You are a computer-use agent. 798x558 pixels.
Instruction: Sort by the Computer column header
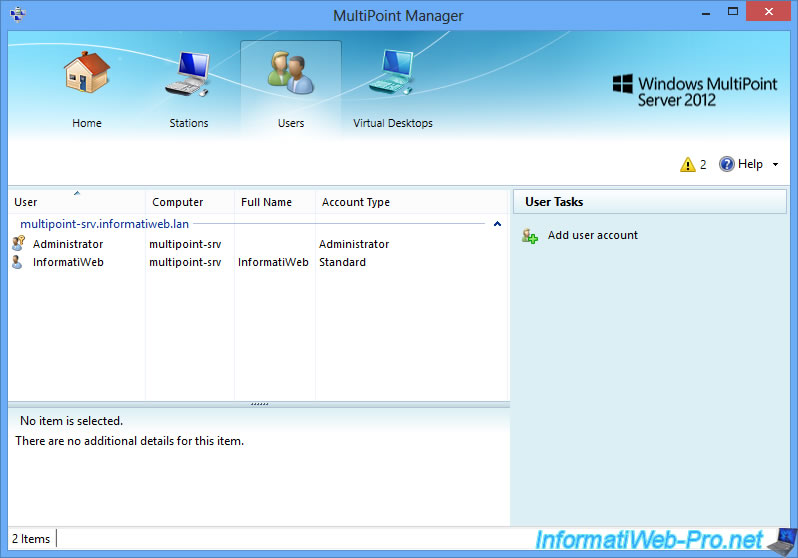point(190,202)
